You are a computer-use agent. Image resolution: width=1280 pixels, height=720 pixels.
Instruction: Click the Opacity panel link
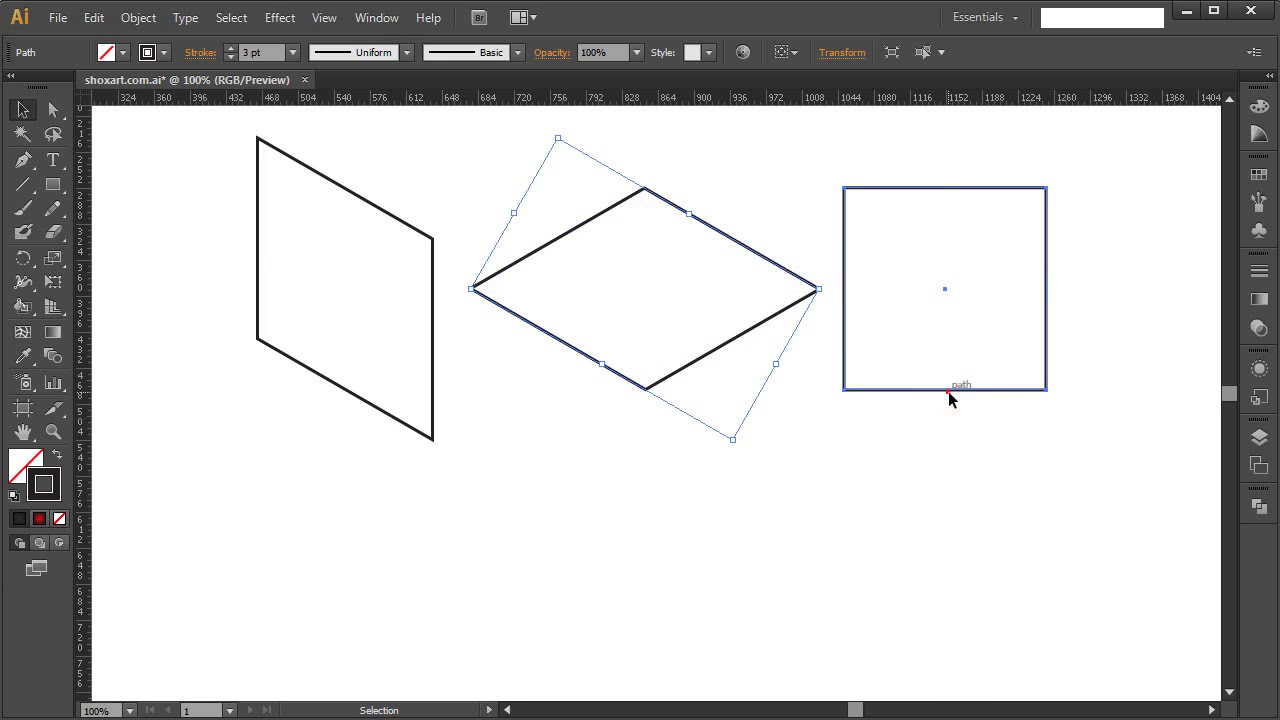click(x=551, y=53)
